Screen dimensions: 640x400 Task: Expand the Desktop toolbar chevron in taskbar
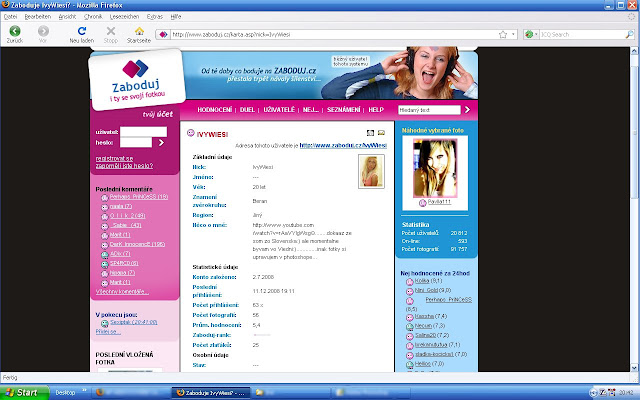pyautogui.click(x=84, y=390)
